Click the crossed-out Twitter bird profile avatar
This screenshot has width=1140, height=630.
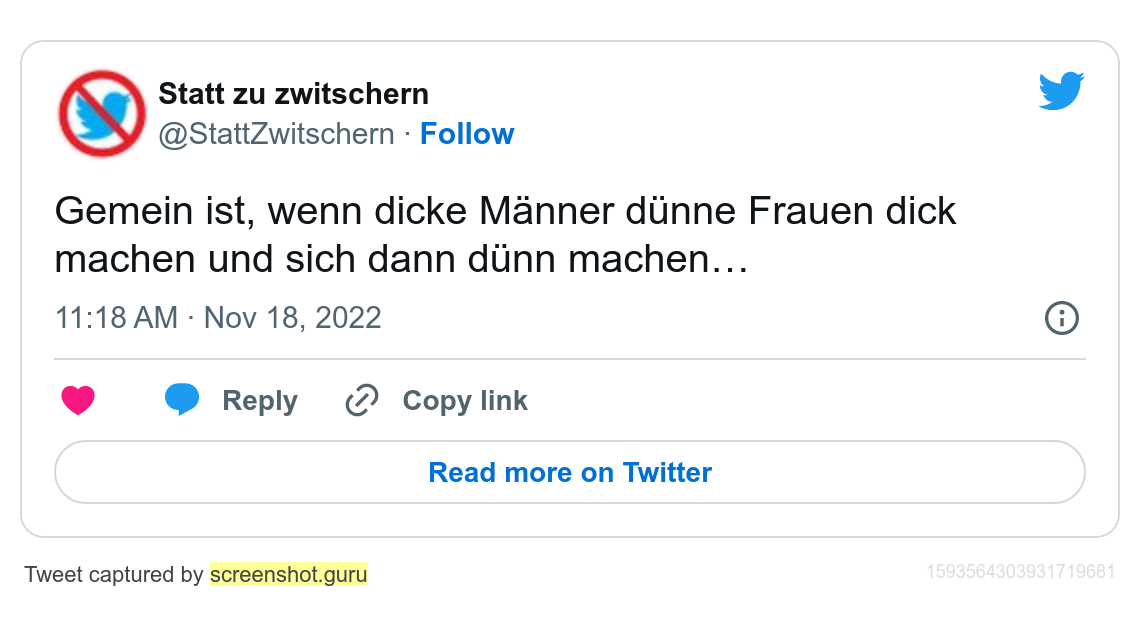tap(102, 113)
